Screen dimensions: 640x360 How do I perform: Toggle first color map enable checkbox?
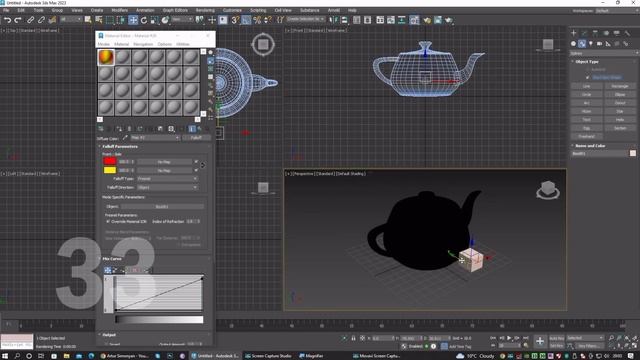click(196, 162)
